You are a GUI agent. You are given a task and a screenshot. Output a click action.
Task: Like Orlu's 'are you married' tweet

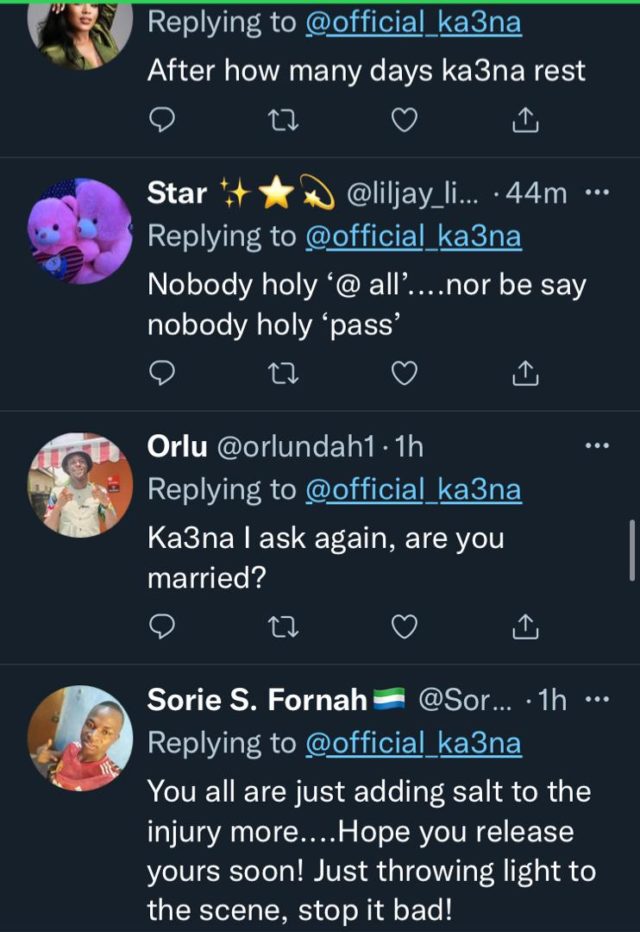[402, 627]
